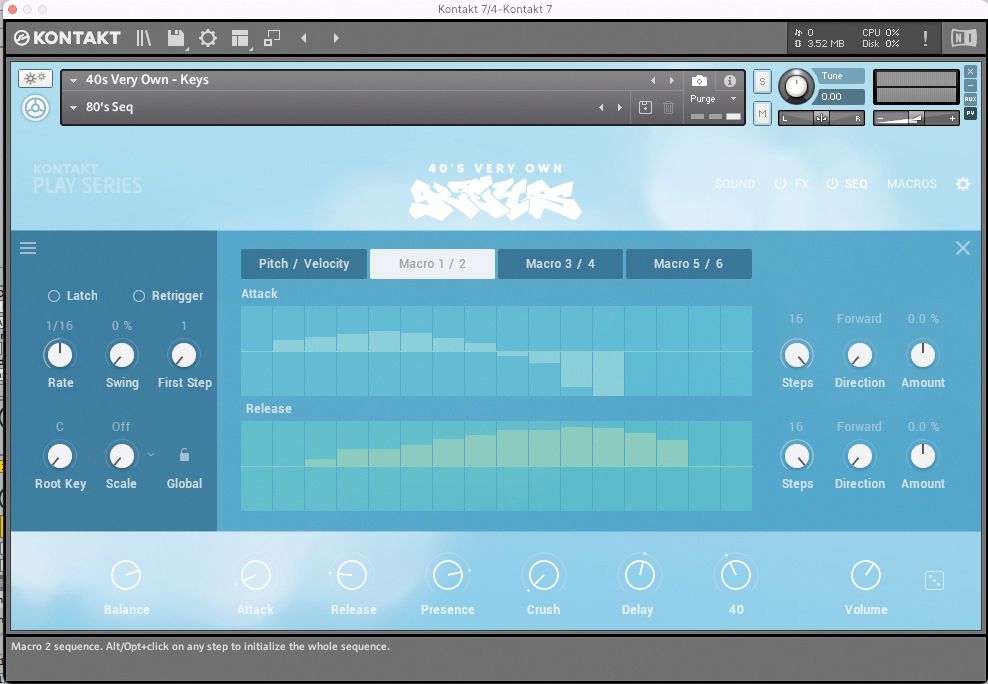Select the Pitch / Velocity tab
This screenshot has height=684, width=988.
click(x=303, y=264)
